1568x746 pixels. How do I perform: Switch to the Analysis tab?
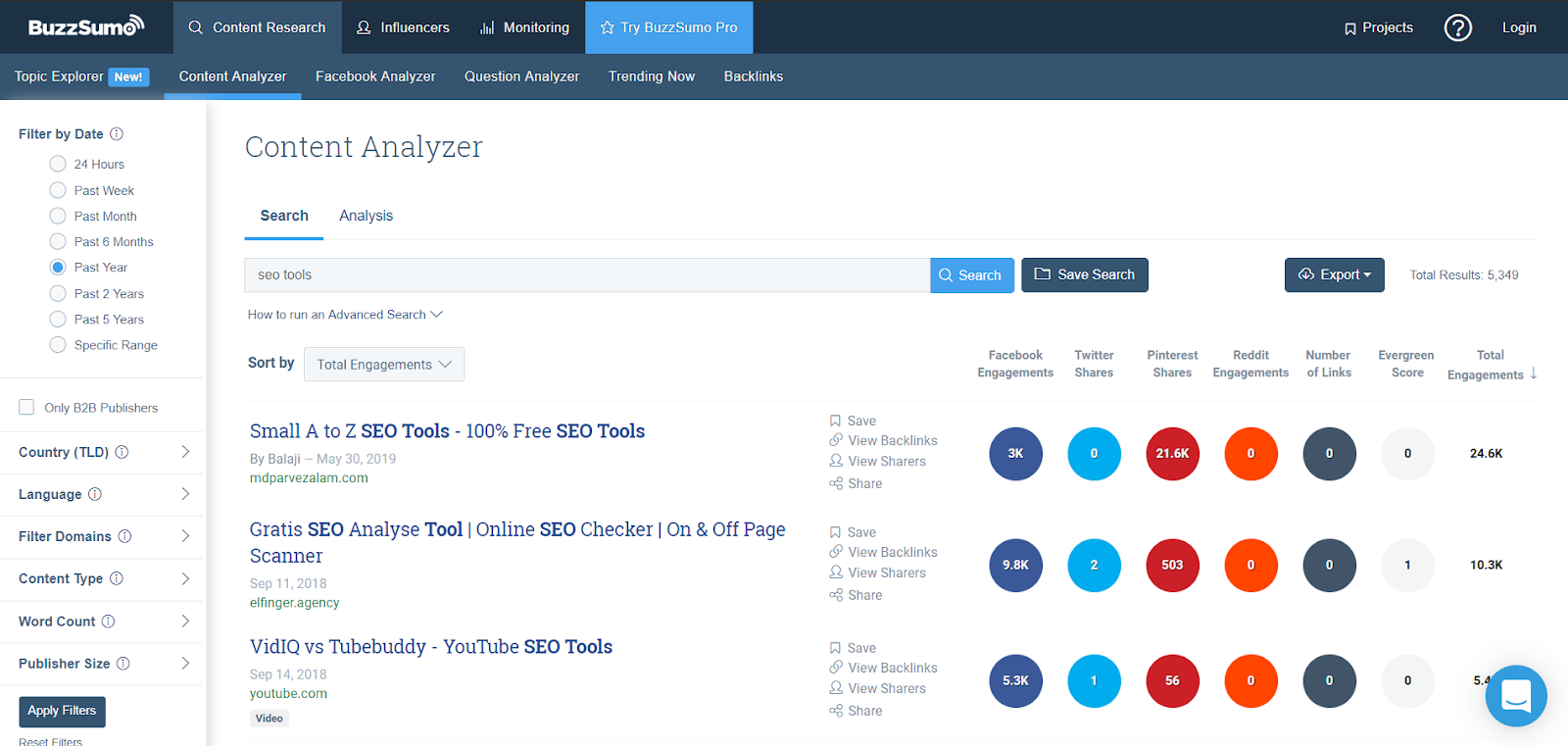pyautogui.click(x=366, y=216)
